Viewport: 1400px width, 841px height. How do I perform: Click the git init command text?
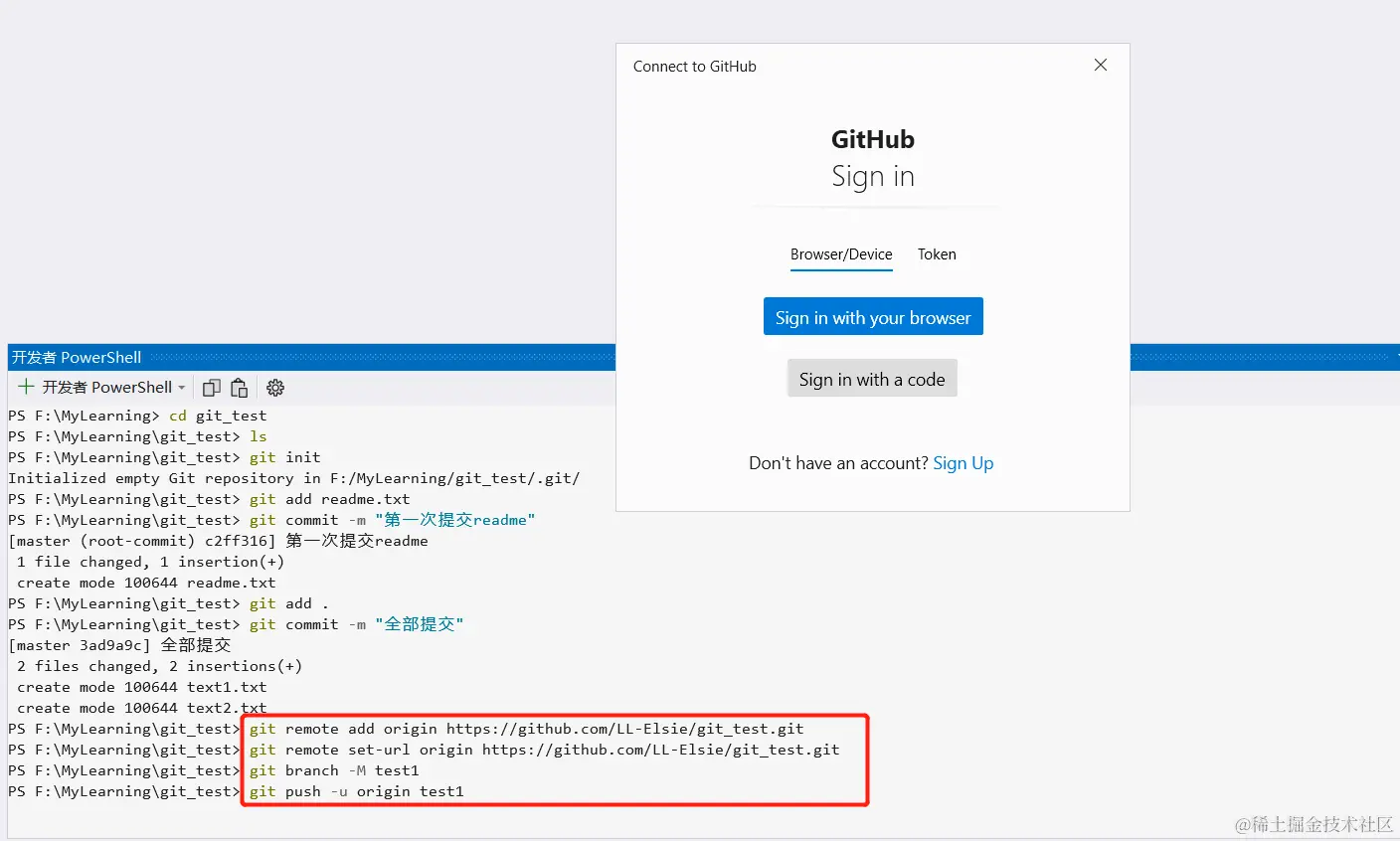coord(282,457)
